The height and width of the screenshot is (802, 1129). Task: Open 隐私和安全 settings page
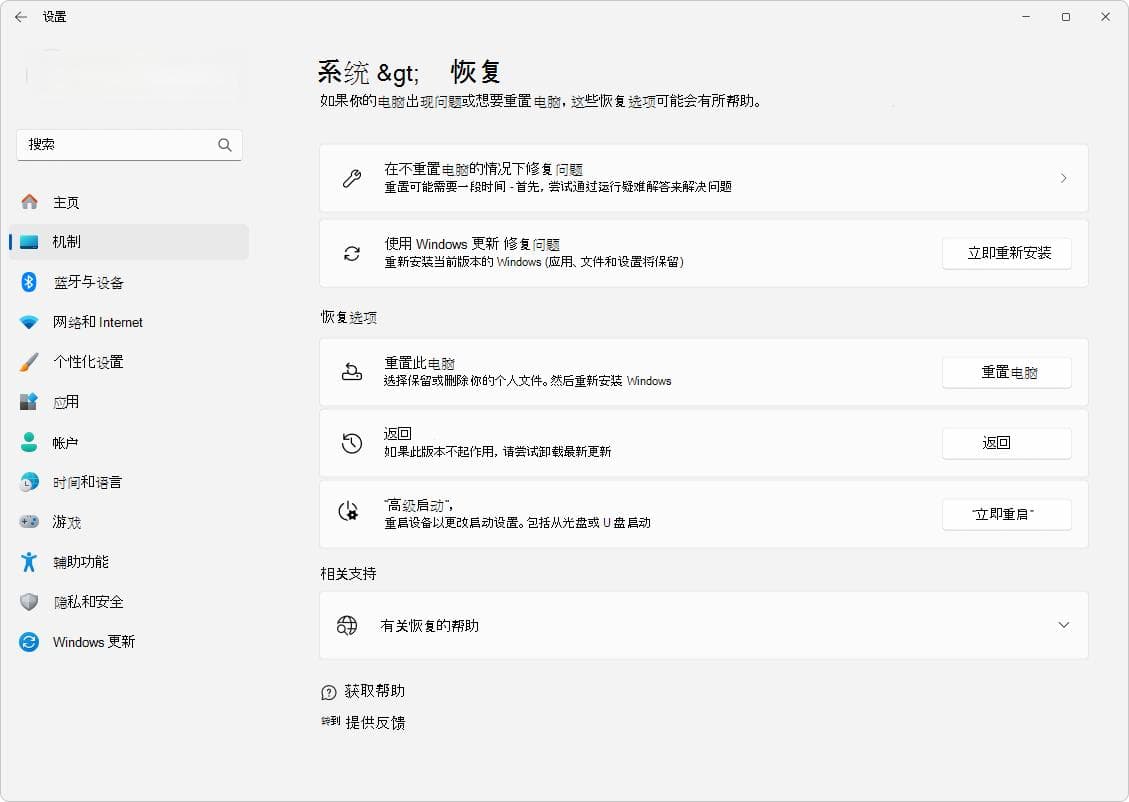point(129,602)
